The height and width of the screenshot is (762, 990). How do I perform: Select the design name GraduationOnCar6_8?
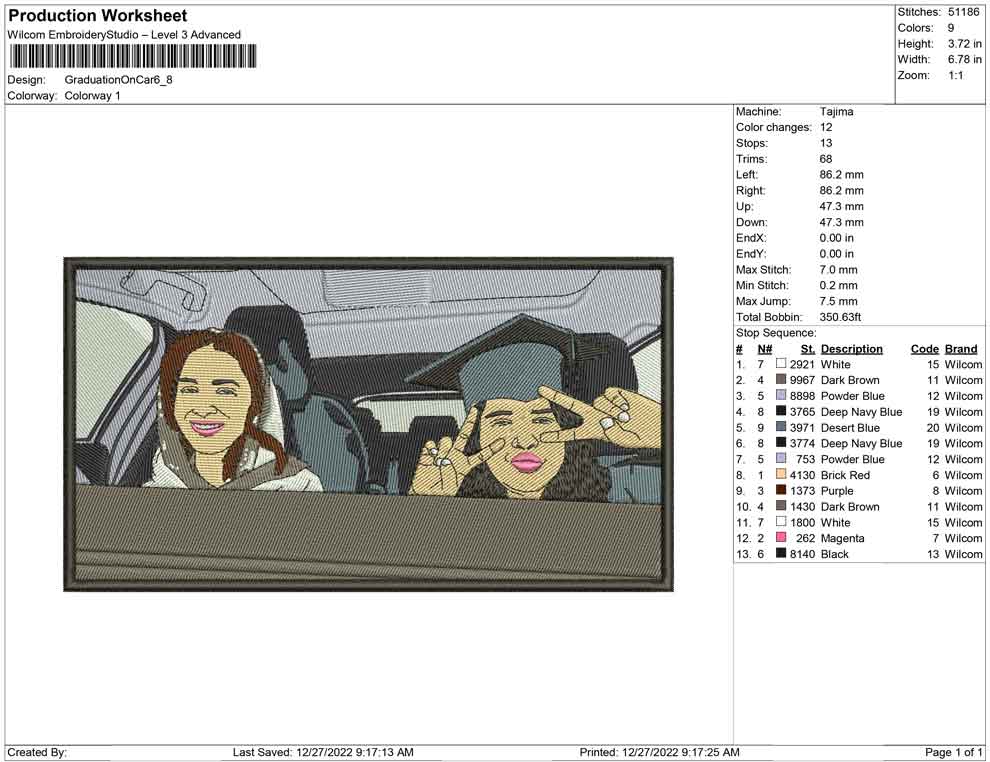(117, 80)
